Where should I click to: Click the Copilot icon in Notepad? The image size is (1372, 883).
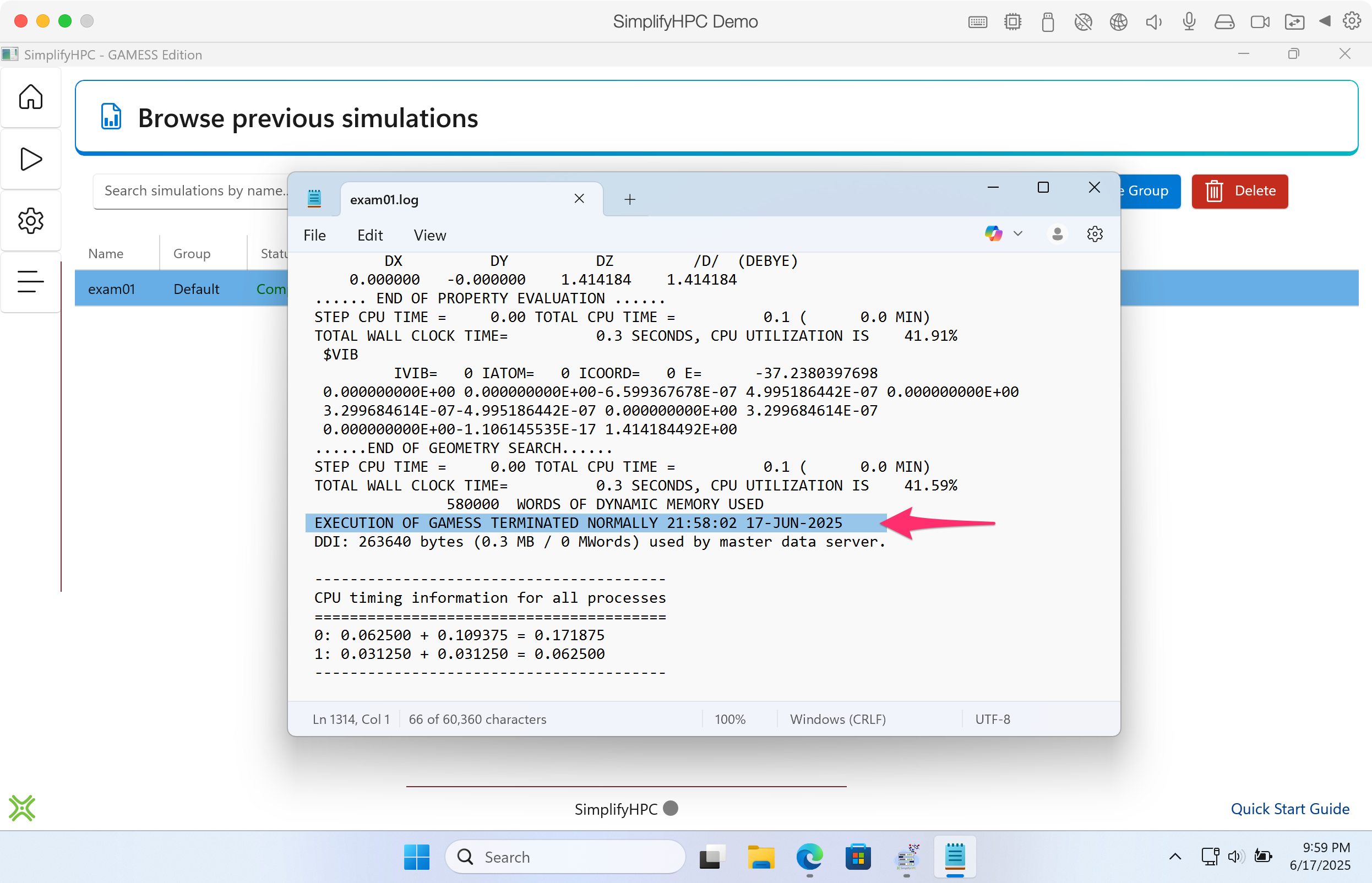[993, 234]
